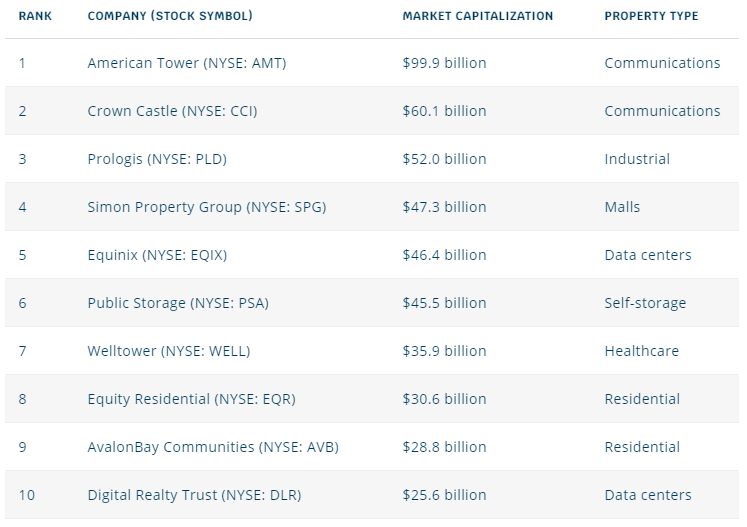Open Simon Property Group (NYSE: SPG) link

206,207
